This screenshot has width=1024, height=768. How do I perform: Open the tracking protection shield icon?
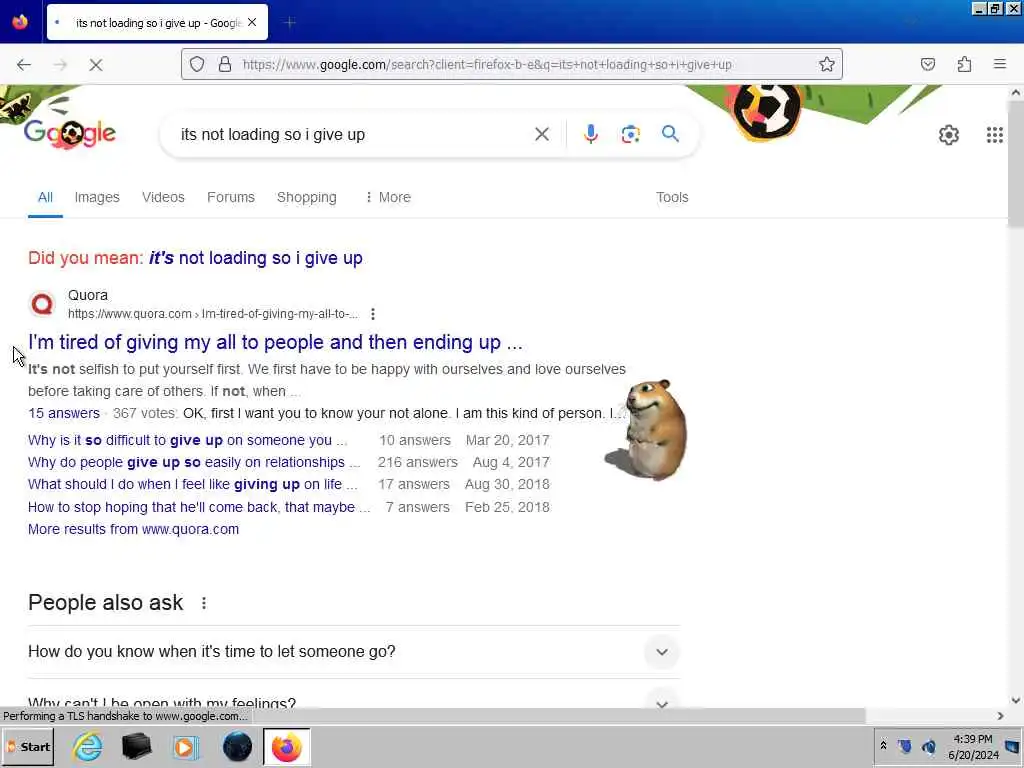coord(197,64)
